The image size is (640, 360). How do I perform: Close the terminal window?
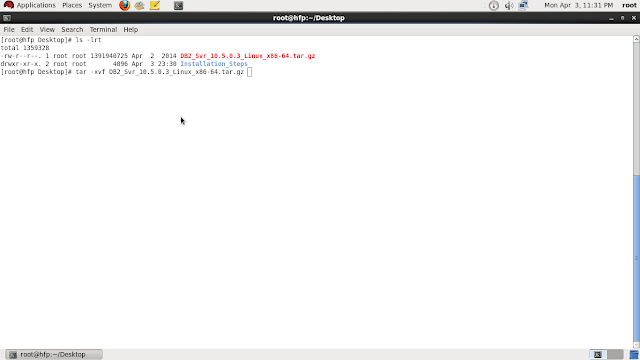(634, 18)
